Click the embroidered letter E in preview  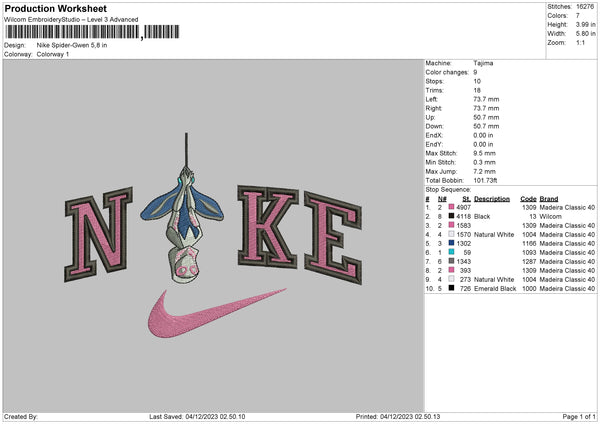coord(333,237)
